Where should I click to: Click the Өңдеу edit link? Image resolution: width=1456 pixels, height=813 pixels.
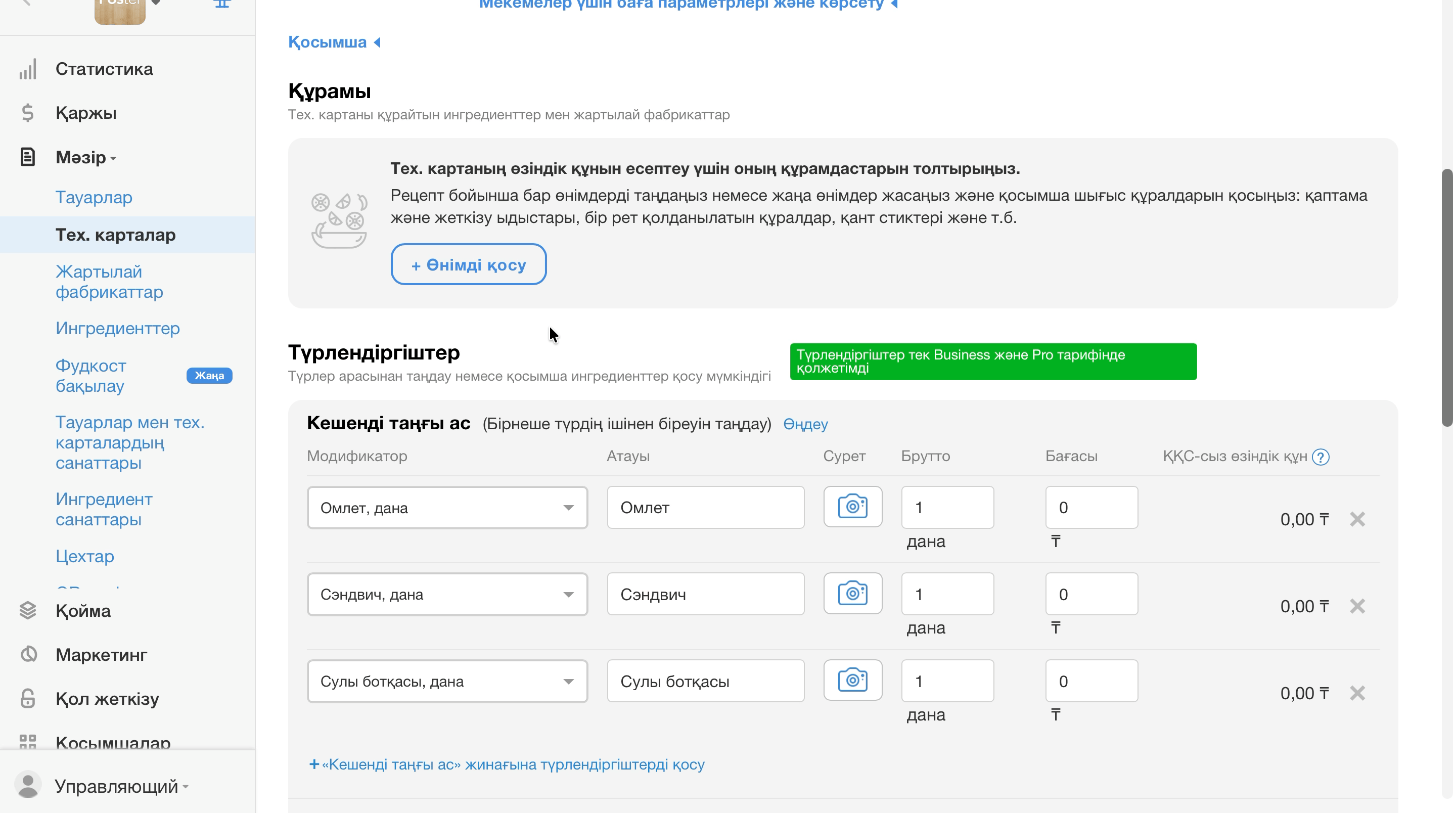pyautogui.click(x=805, y=424)
